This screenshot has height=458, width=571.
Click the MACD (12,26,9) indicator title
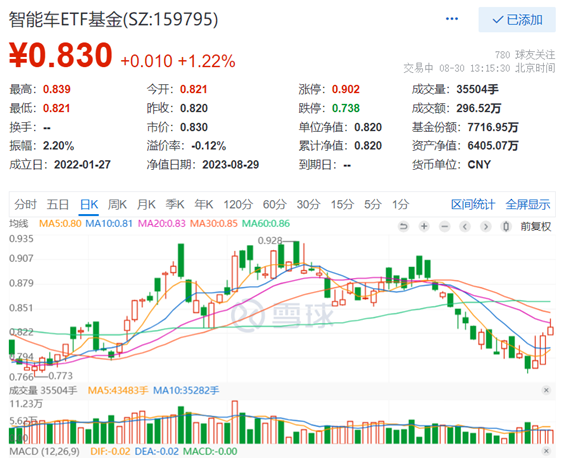(x=44, y=451)
